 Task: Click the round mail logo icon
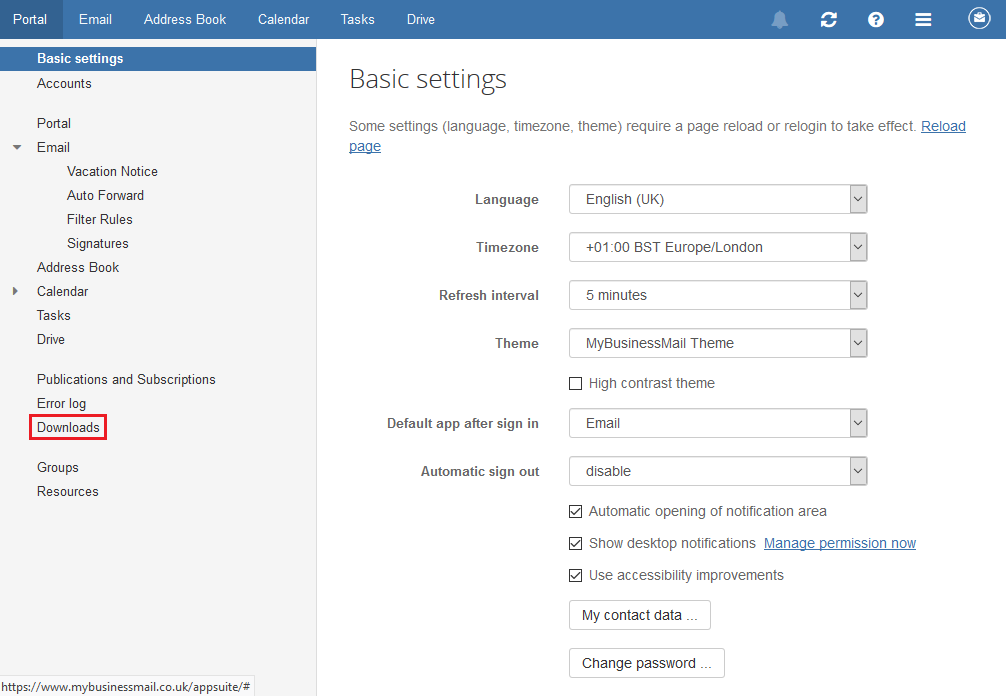(979, 19)
